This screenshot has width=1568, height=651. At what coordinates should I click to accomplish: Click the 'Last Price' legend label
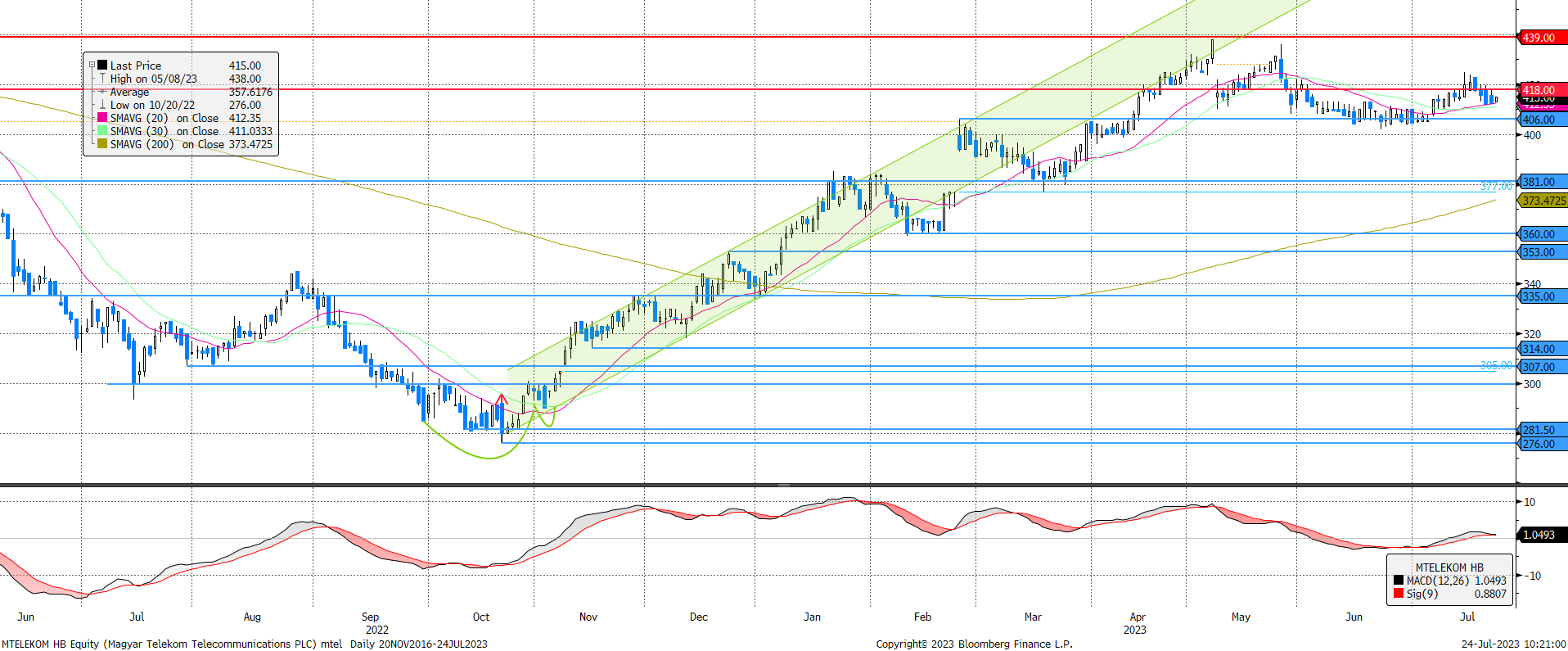[136, 66]
